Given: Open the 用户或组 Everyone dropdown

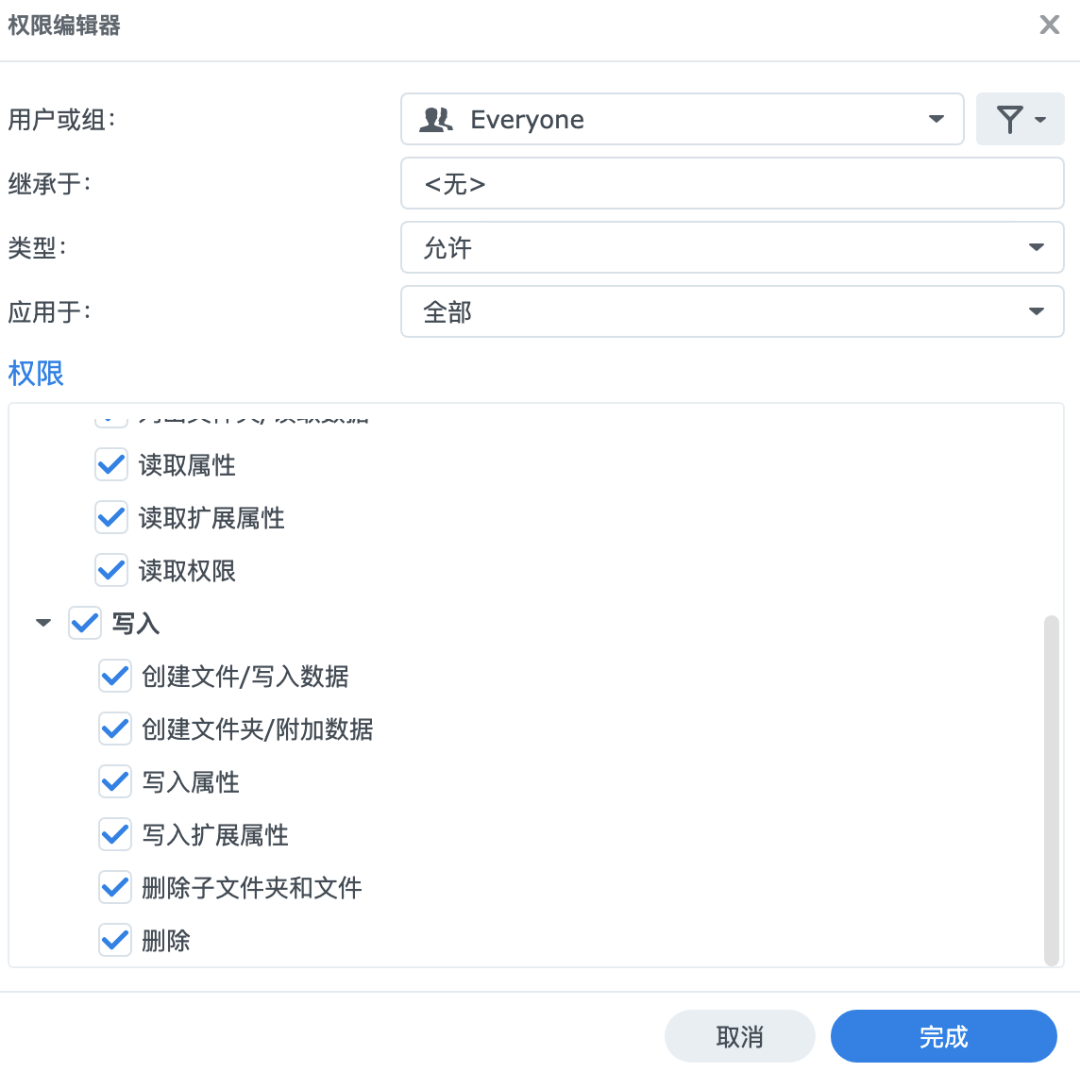Looking at the screenshot, I should [x=936, y=120].
